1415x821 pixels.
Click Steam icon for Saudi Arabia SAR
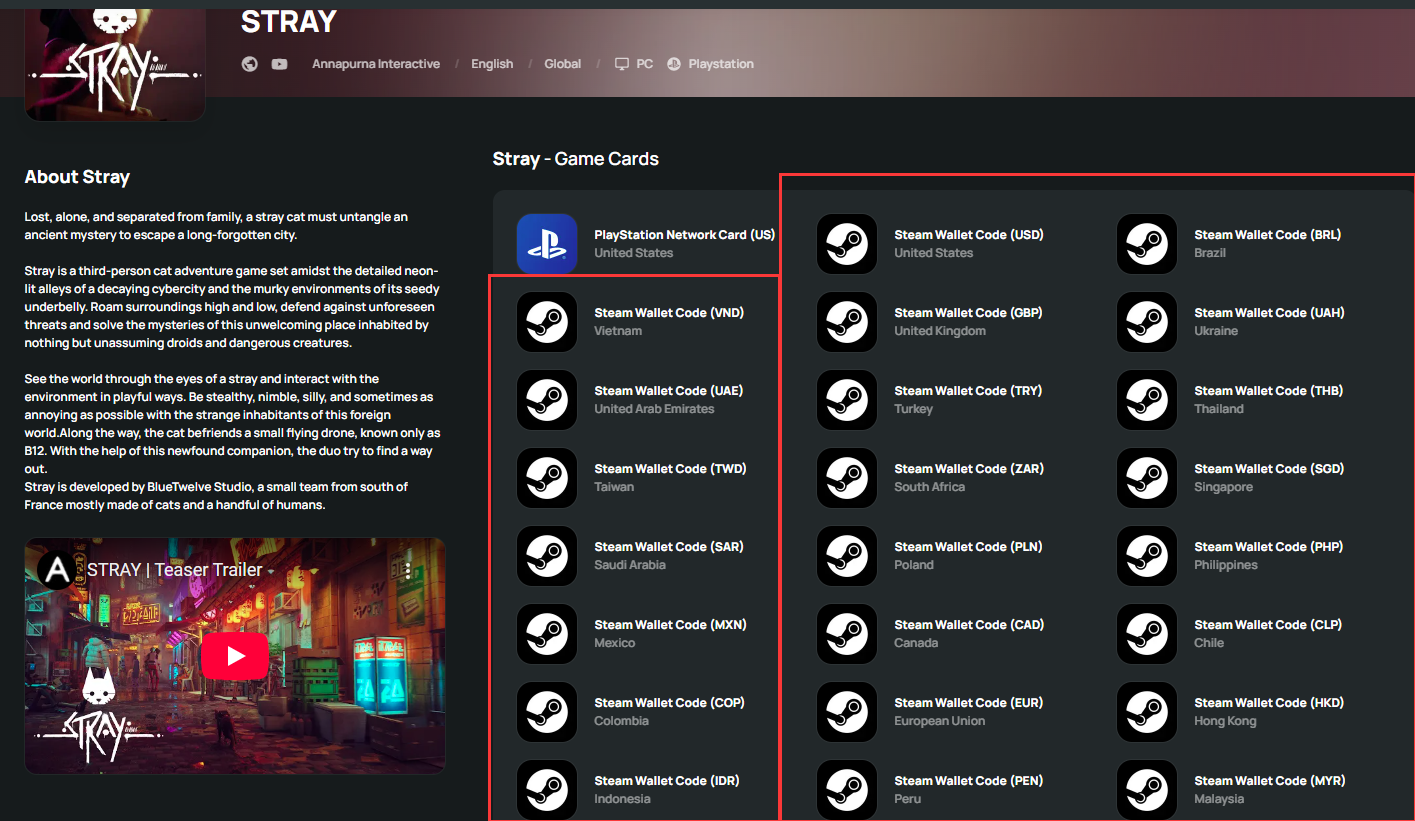point(547,556)
